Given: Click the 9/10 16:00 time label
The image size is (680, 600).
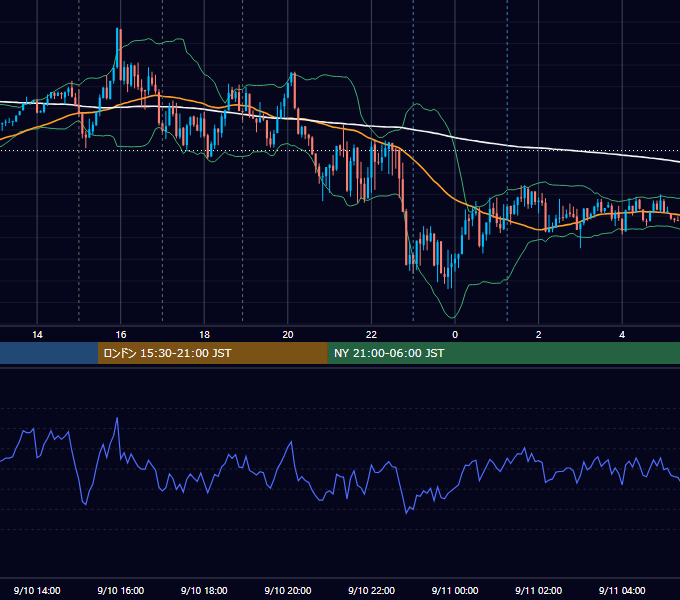Looking at the screenshot, I should (121, 590).
